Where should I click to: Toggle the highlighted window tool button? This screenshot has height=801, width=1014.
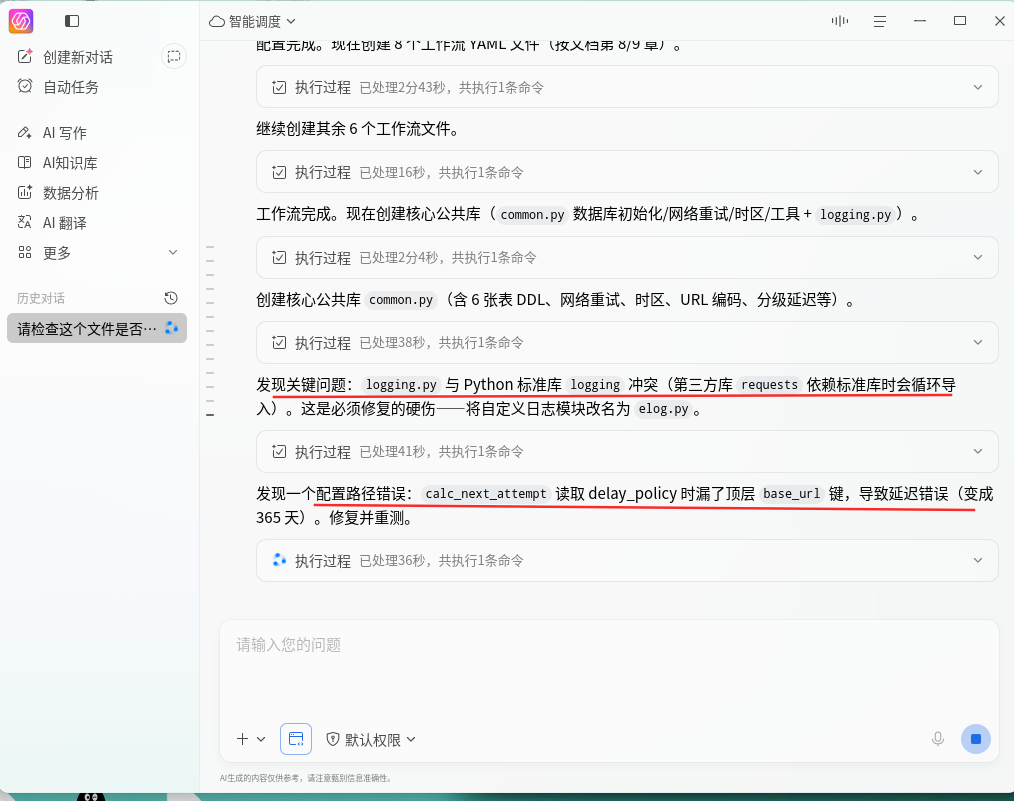[x=296, y=739]
